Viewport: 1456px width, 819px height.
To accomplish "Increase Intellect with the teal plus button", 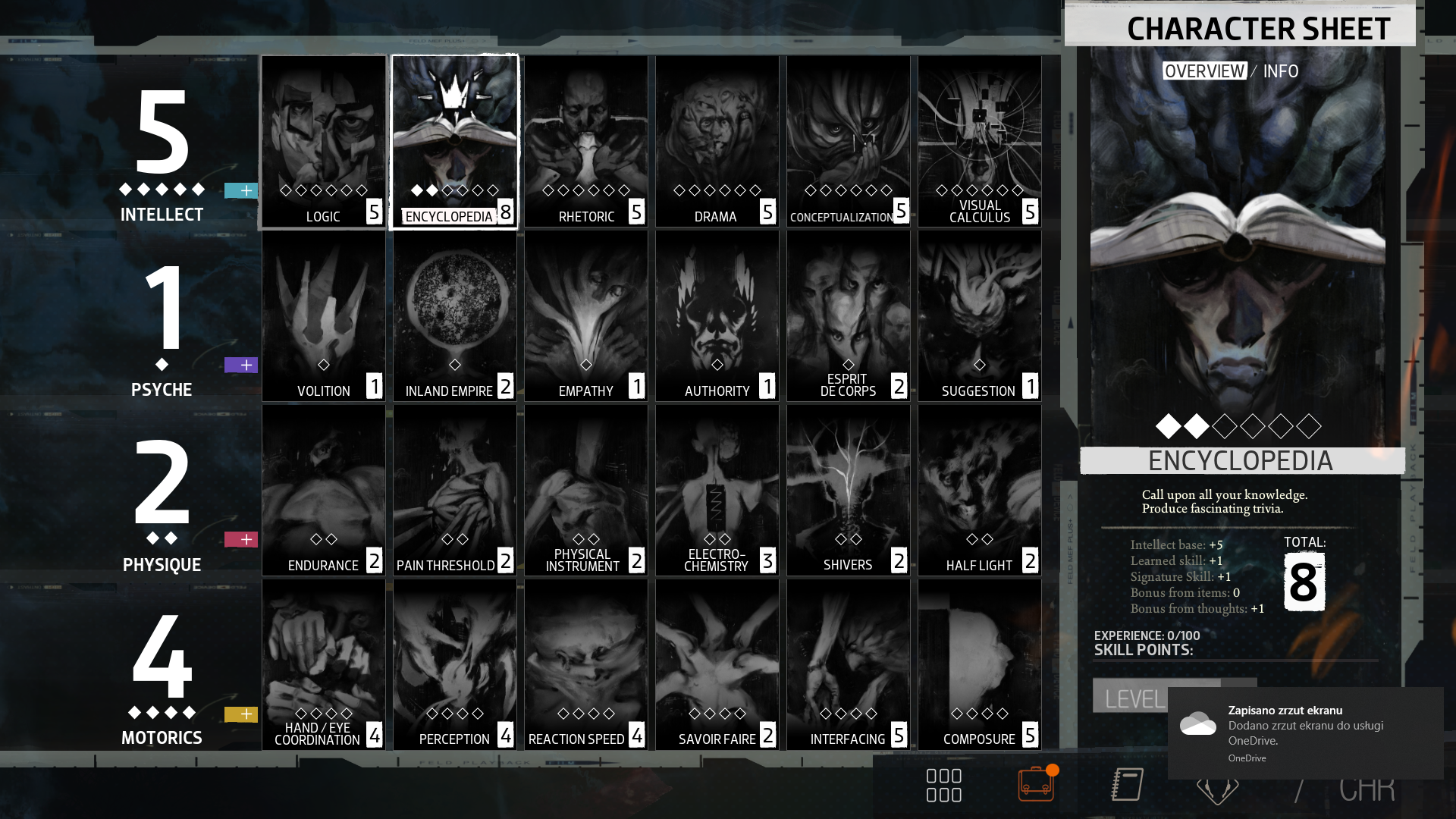I will (241, 190).
